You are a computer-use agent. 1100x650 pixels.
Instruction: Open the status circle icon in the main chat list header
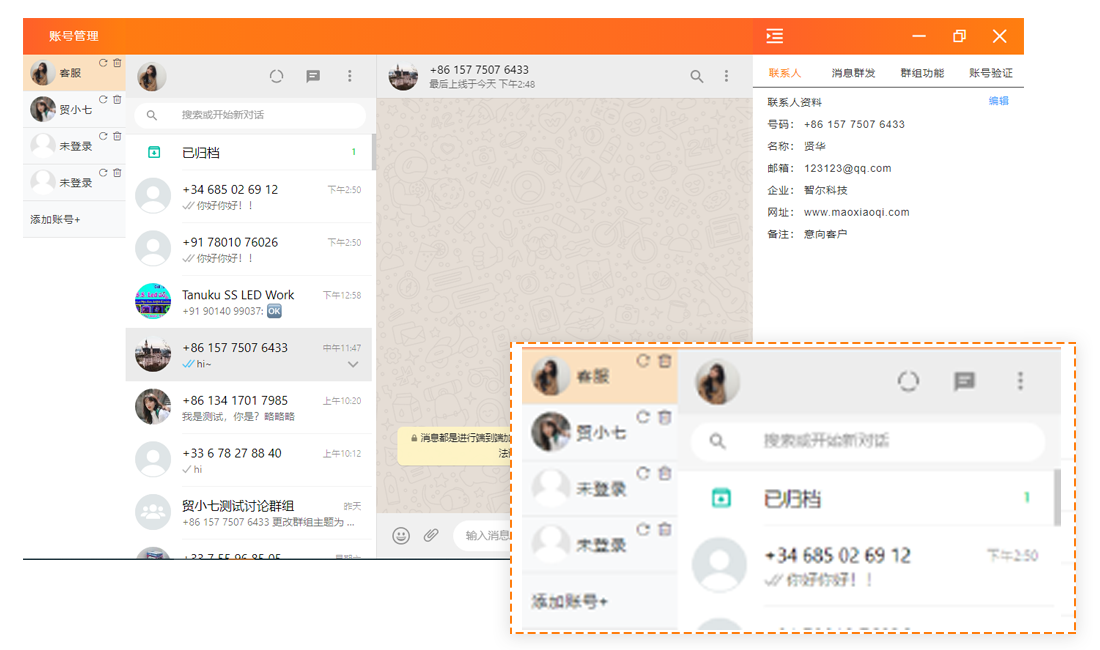[x=276, y=76]
